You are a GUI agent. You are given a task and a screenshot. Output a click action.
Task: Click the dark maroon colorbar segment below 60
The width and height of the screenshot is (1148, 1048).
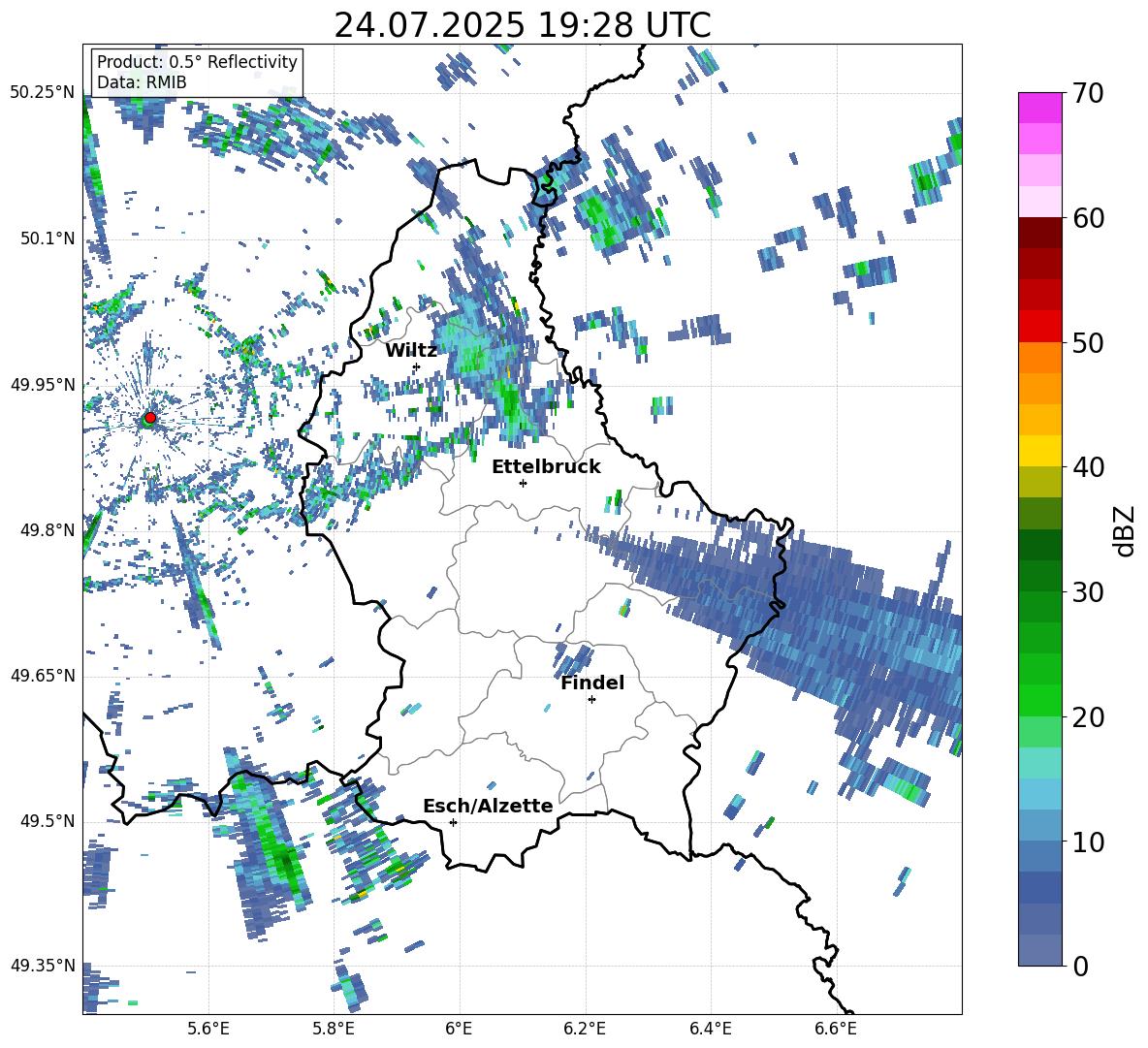(x=1039, y=233)
